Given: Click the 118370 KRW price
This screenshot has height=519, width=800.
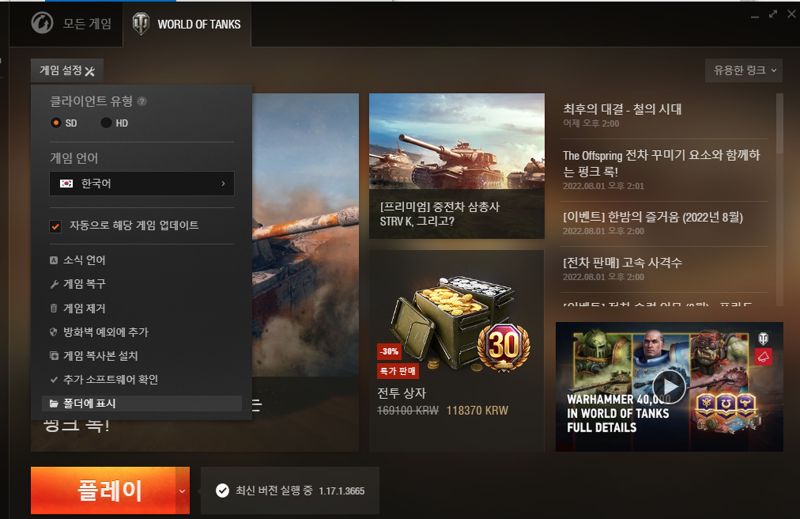Looking at the screenshot, I should (x=477, y=411).
